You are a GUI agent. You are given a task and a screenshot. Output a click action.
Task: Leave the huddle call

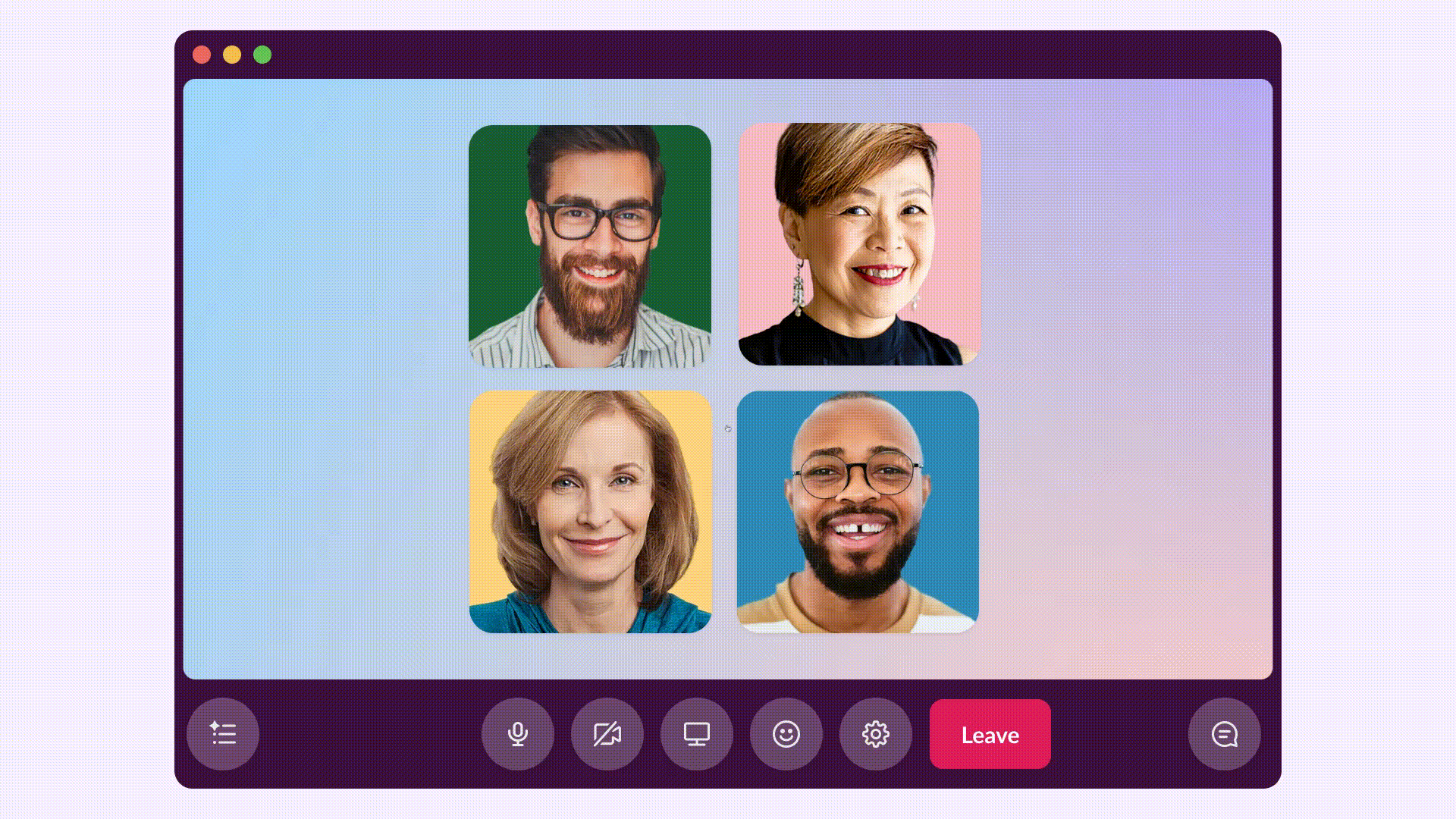point(990,734)
